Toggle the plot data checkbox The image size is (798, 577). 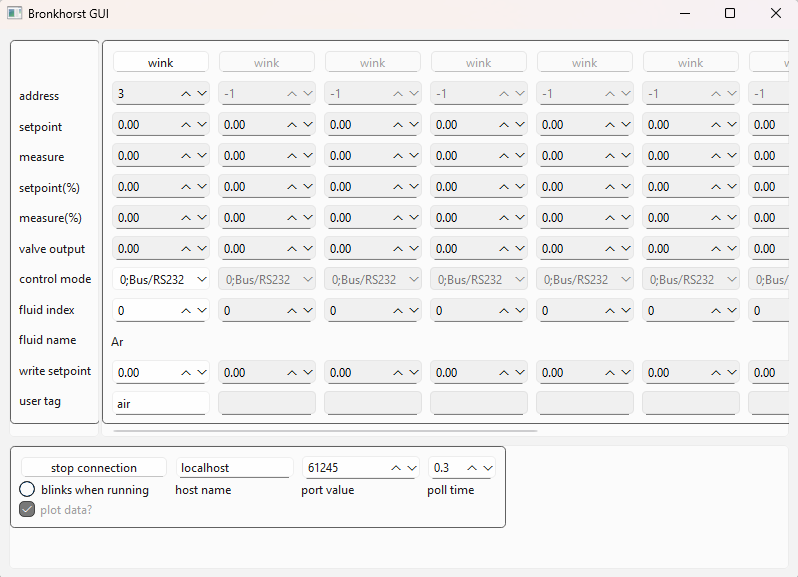[x=28, y=510]
